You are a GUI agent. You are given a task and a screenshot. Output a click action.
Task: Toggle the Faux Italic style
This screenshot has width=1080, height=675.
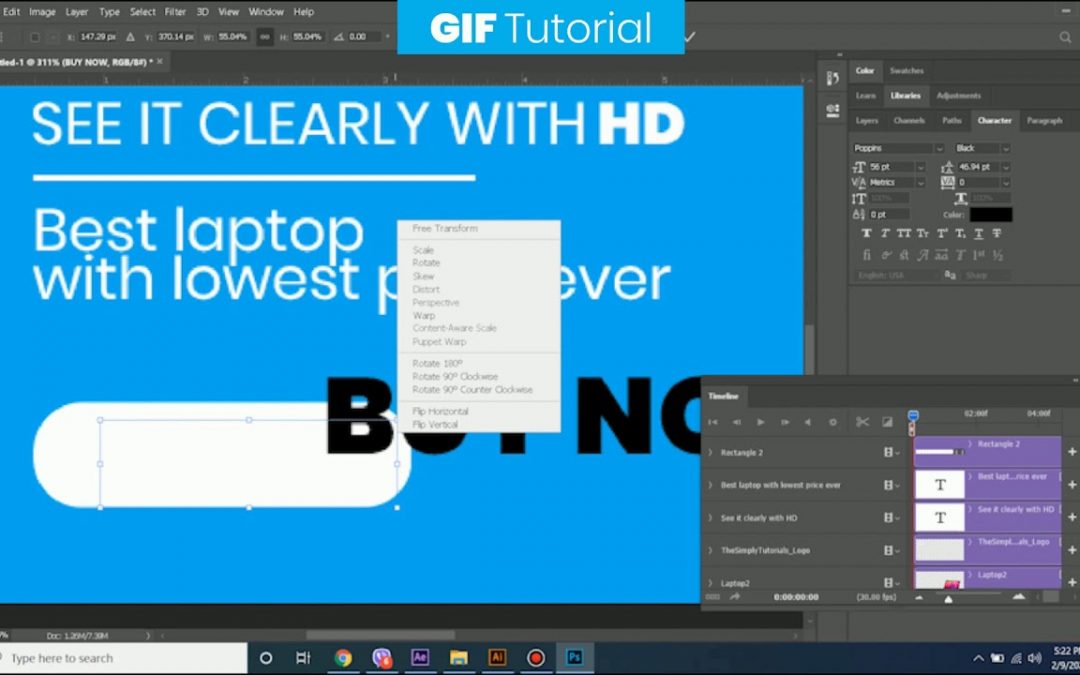point(885,233)
